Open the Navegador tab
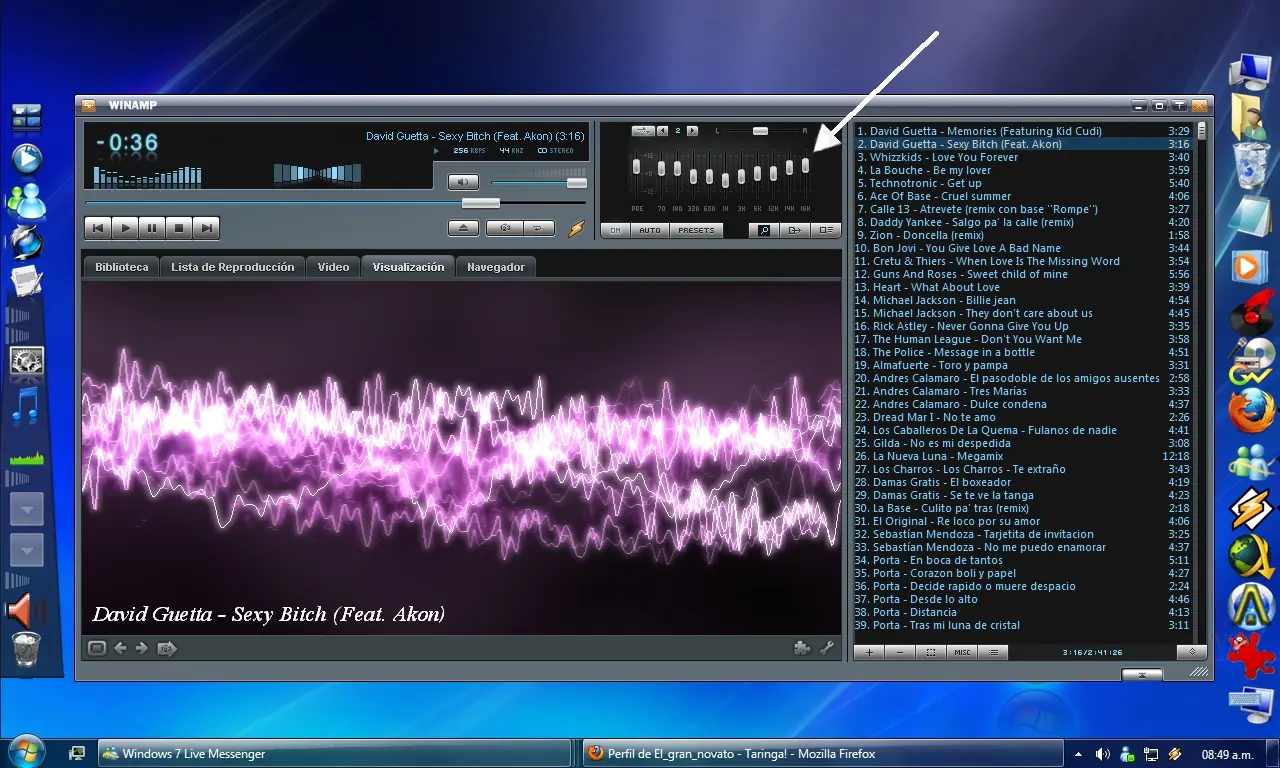Image resolution: width=1280 pixels, height=768 pixels. (x=496, y=267)
